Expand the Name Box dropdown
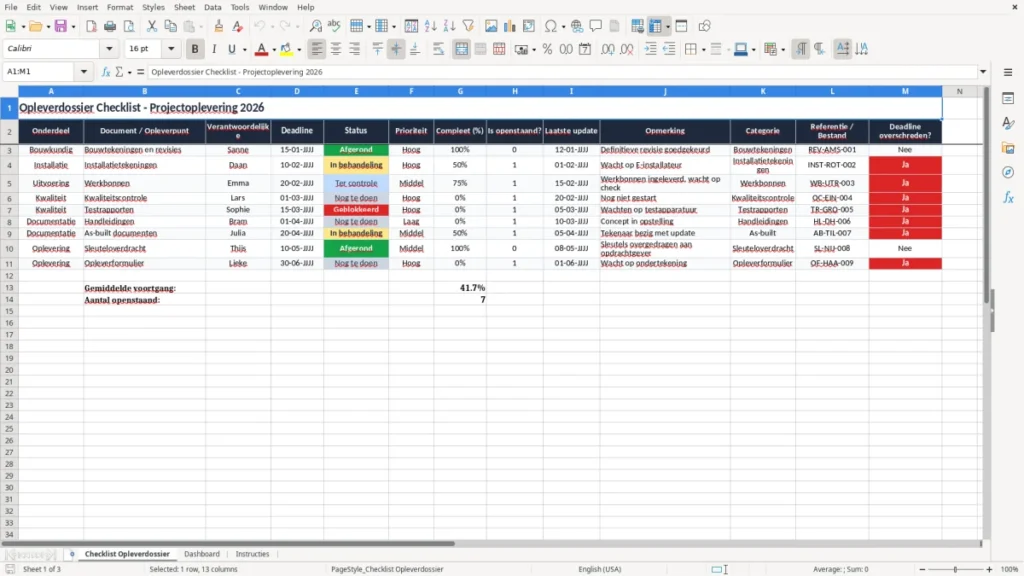 coord(84,72)
